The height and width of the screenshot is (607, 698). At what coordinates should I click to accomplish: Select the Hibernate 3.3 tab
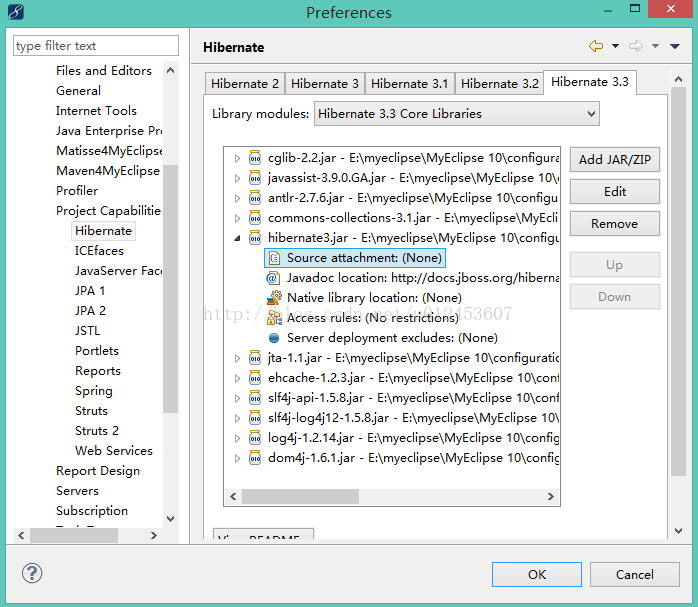[x=590, y=82]
